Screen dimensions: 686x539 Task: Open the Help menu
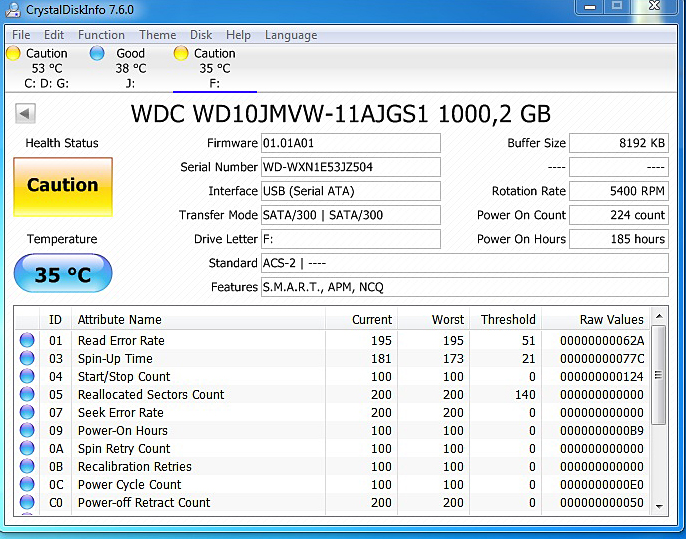pos(238,35)
